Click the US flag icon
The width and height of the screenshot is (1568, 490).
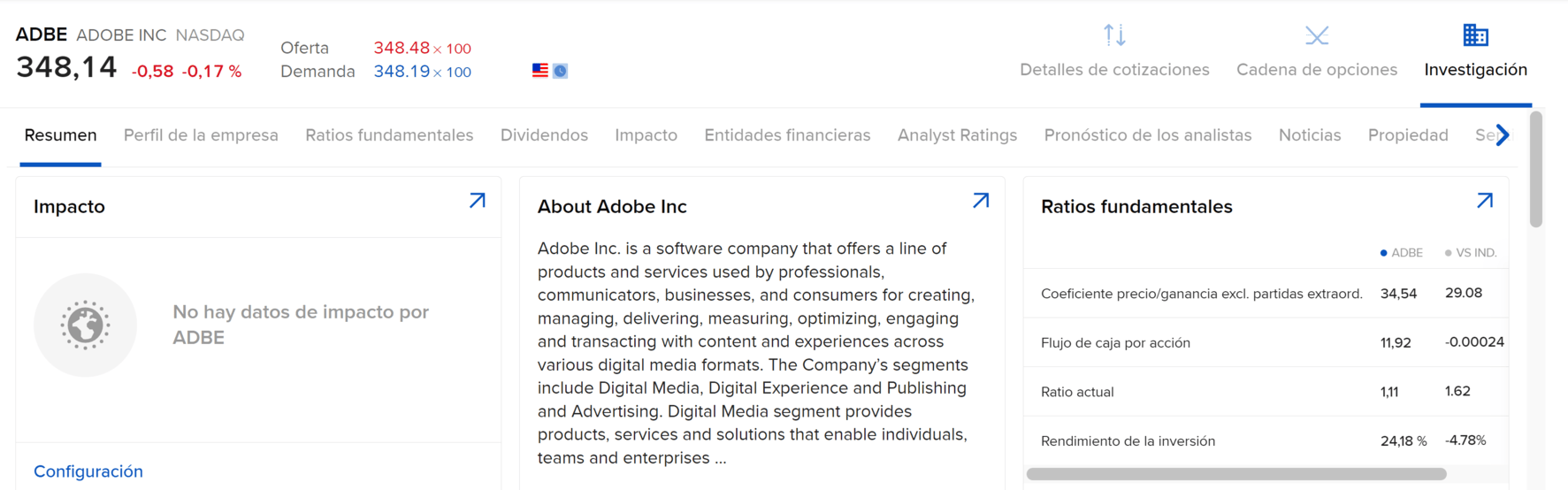click(x=540, y=71)
